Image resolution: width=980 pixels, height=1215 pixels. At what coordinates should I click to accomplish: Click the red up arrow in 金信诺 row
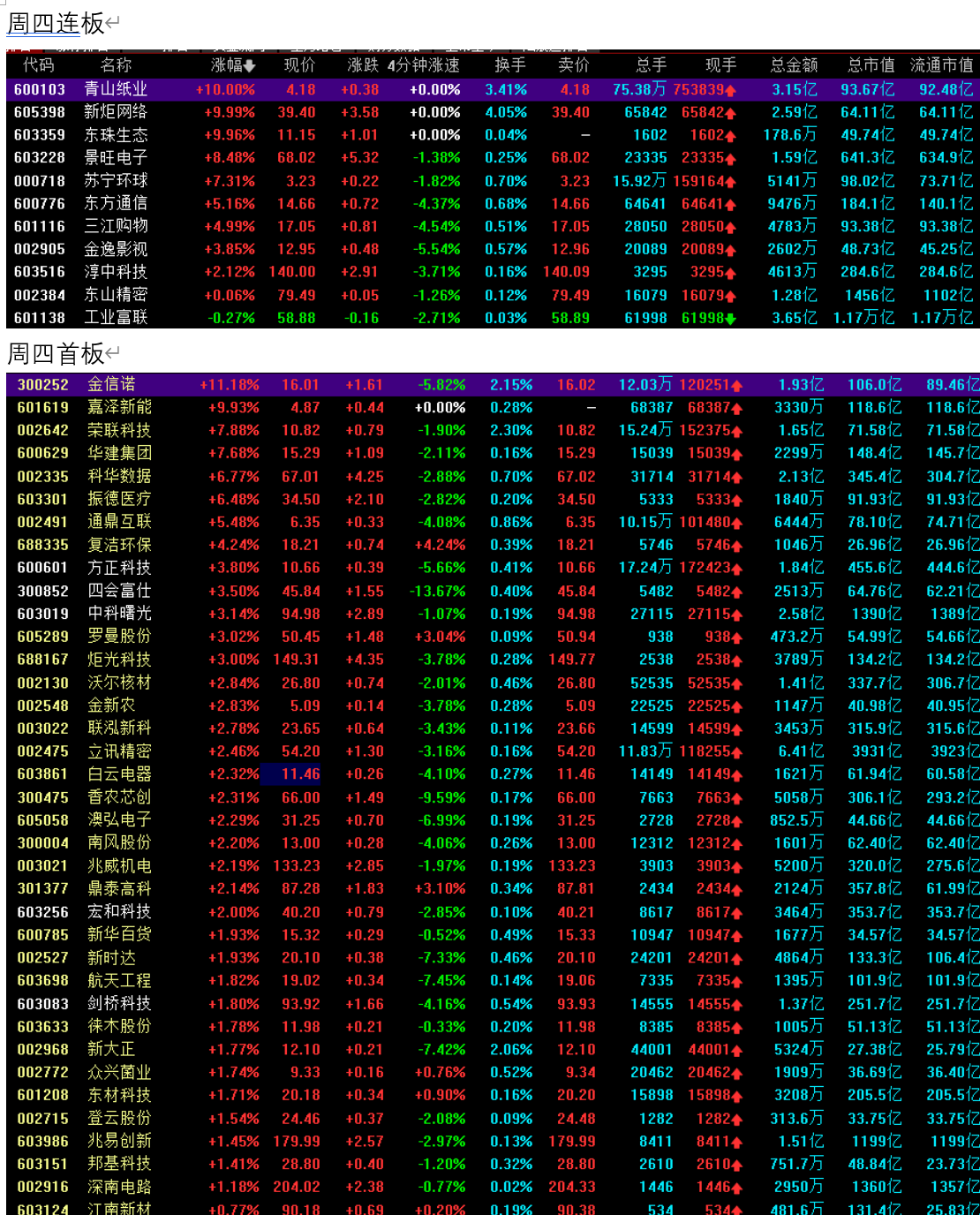coord(736,386)
